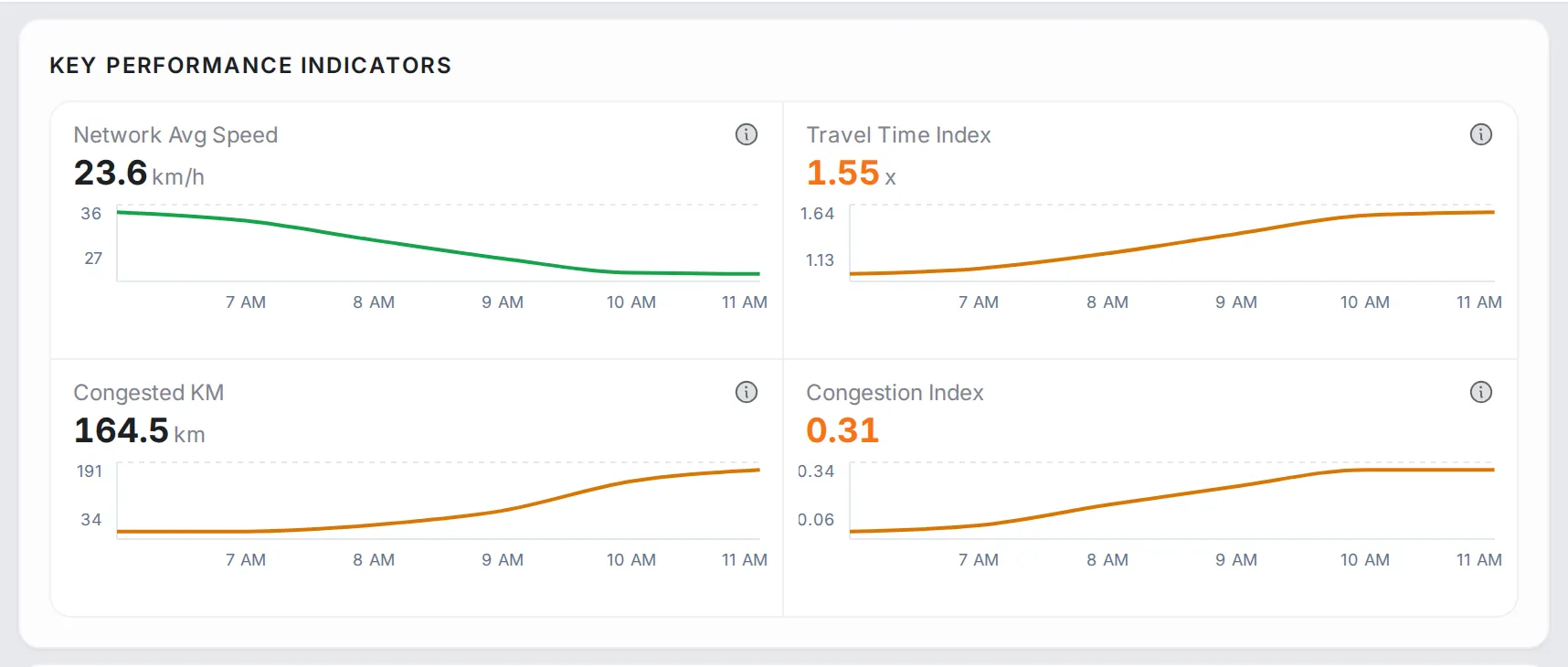This screenshot has height=667, width=1568.
Task: Open info icon for Network Avg Speed
Action: point(747,134)
